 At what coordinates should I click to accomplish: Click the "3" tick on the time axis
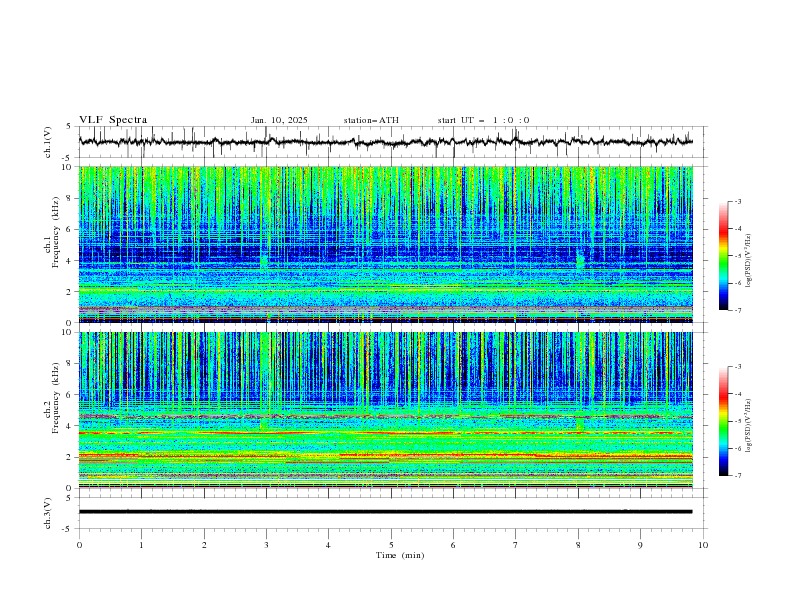tap(266, 545)
